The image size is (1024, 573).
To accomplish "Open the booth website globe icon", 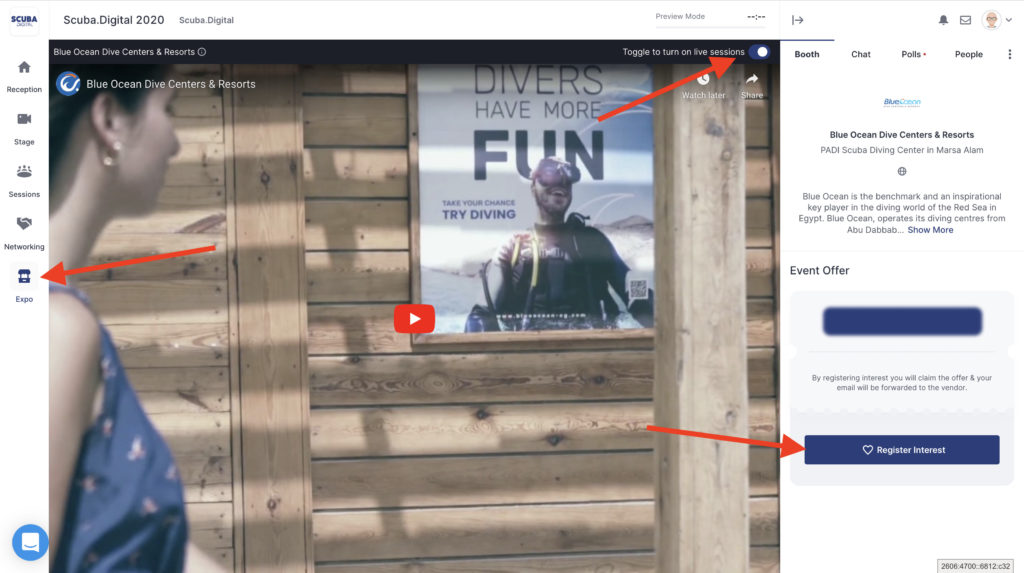I will (x=902, y=171).
